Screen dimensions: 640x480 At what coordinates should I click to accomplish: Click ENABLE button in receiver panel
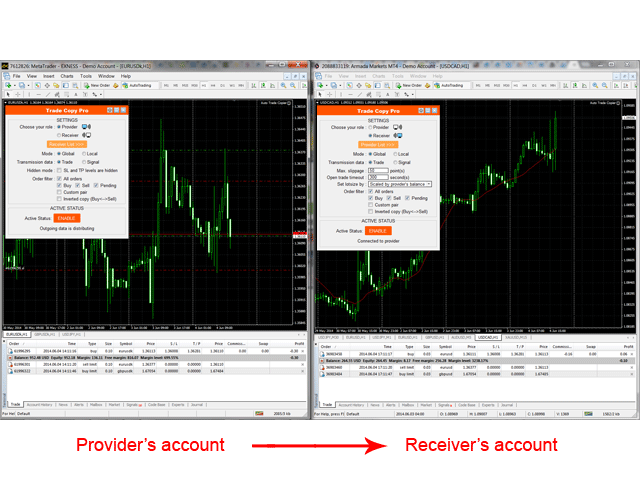click(x=378, y=231)
